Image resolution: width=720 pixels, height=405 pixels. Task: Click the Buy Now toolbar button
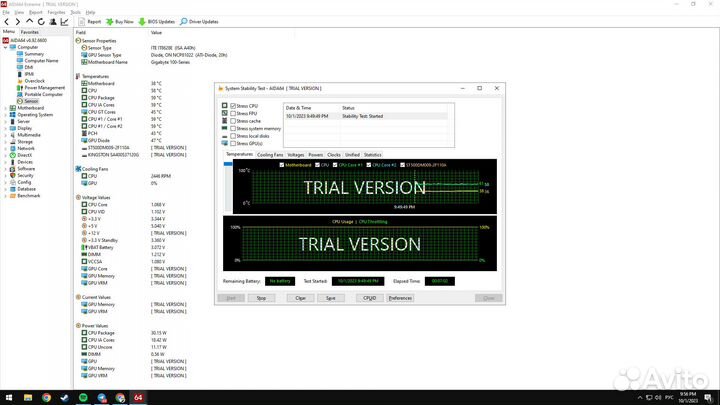pos(120,21)
